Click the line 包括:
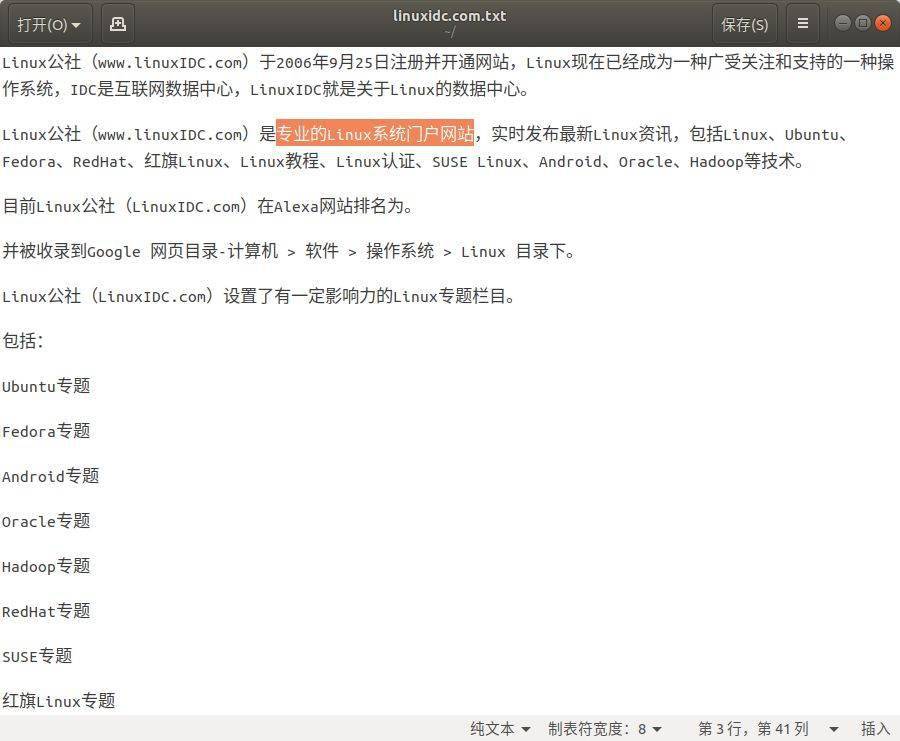Viewport: 900px width, 741px height. click(x=23, y=341)
